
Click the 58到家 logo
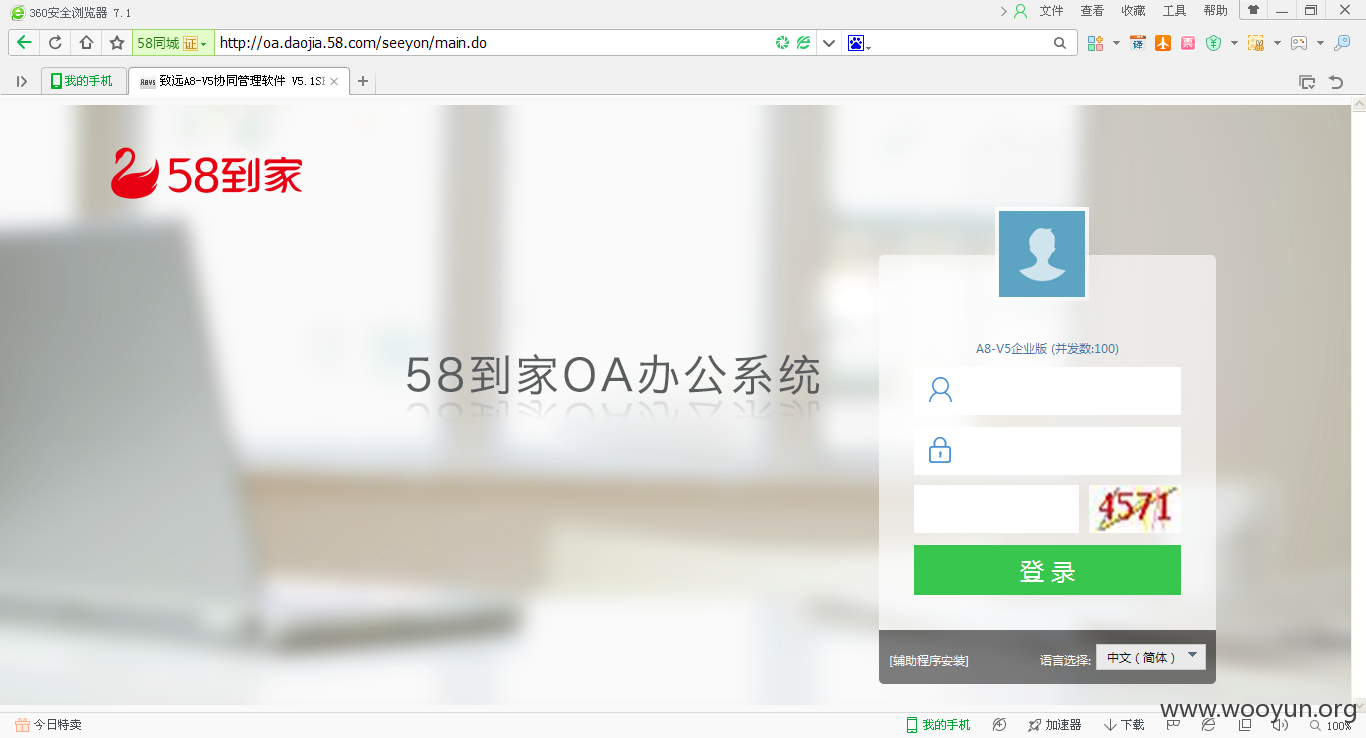tap(207, 173)
